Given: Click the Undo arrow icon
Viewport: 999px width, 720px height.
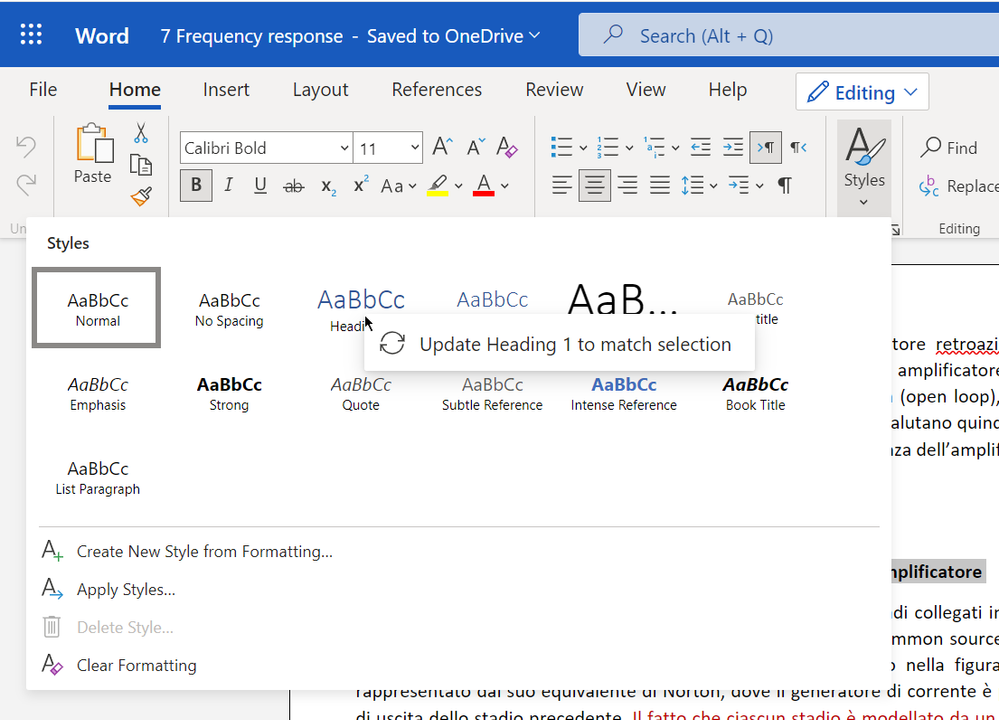Looking at the screenshot, I should click(x=26, y=147).
